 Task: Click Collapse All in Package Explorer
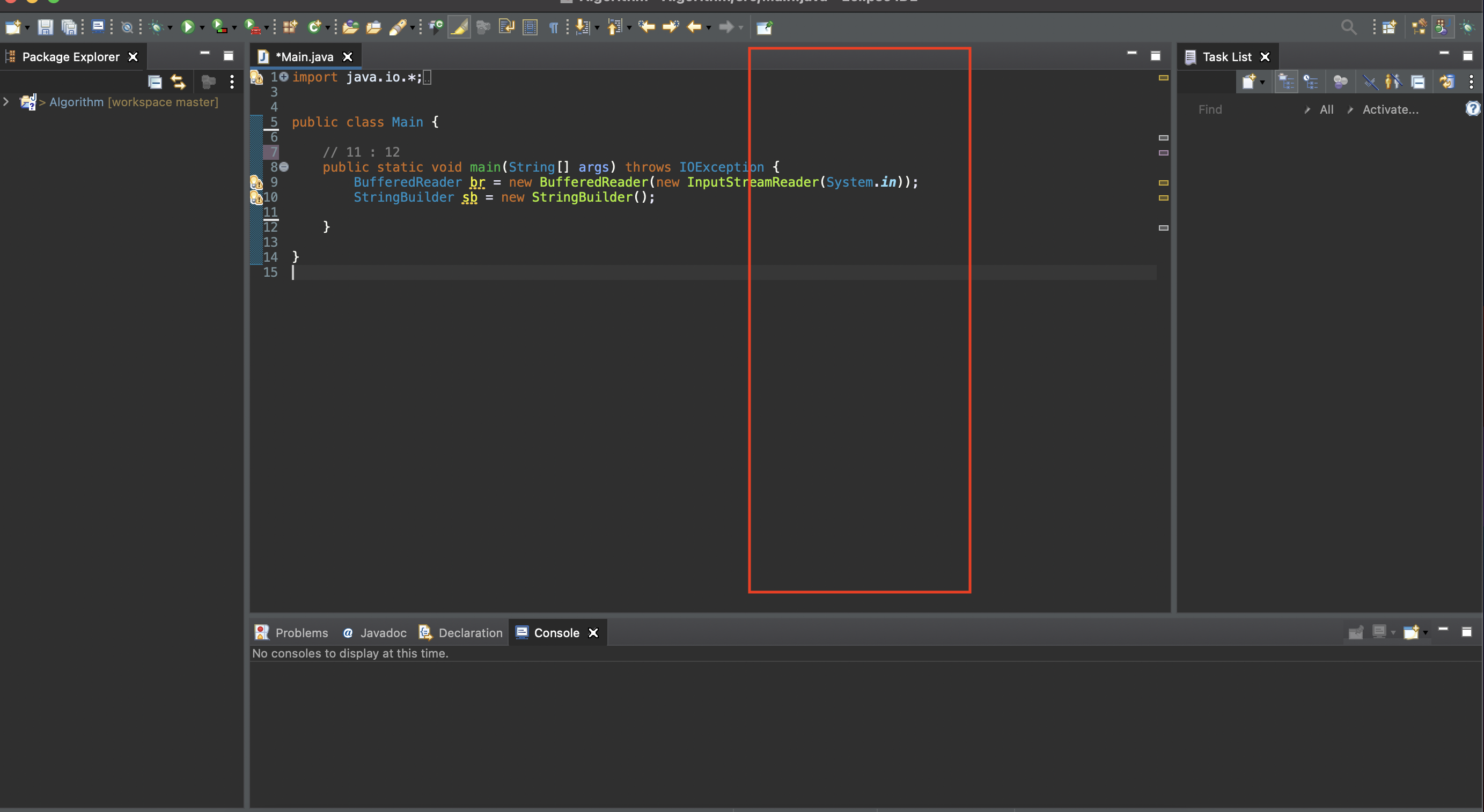[155, 83]
